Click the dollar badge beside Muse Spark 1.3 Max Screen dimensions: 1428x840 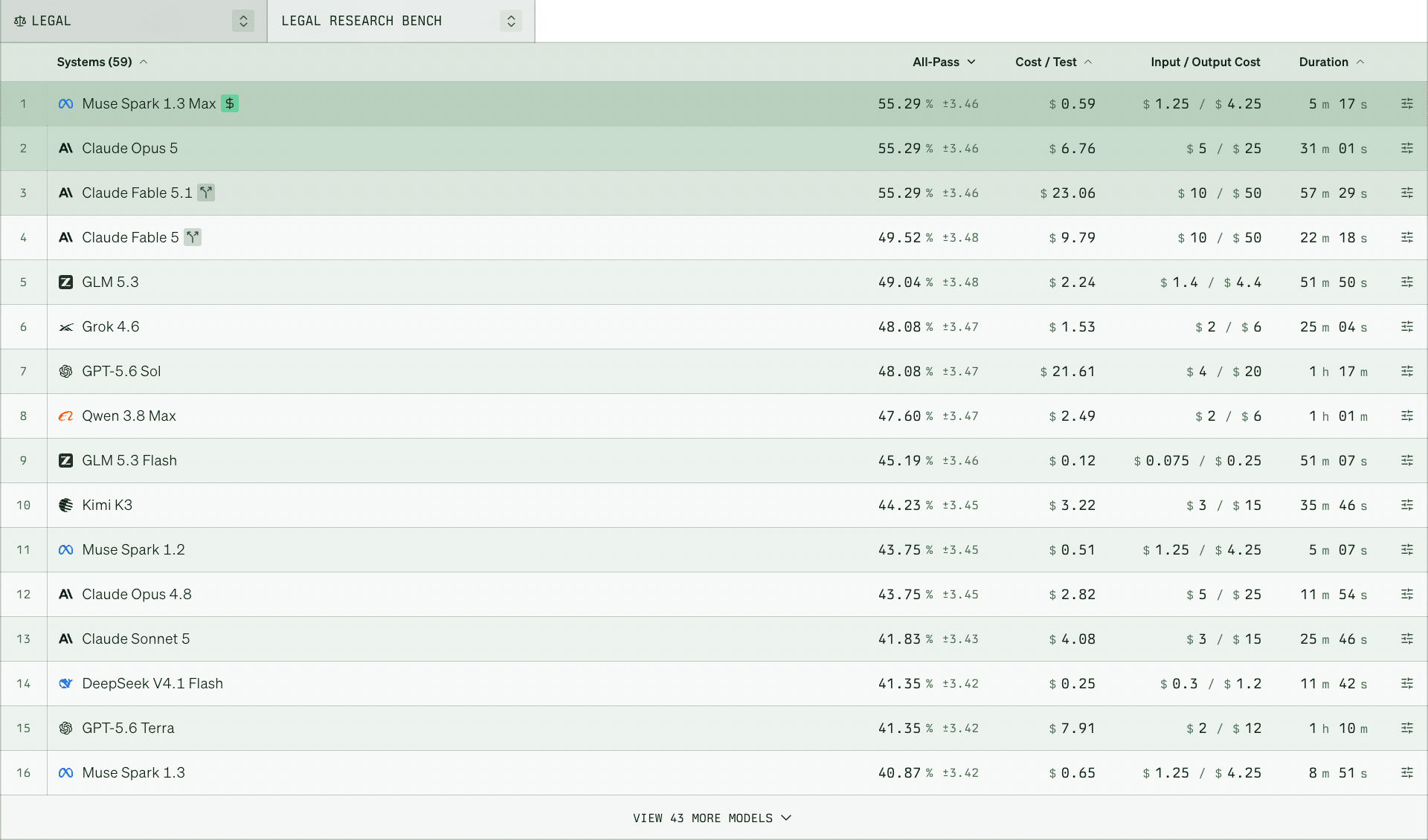[x=230, y=104]
